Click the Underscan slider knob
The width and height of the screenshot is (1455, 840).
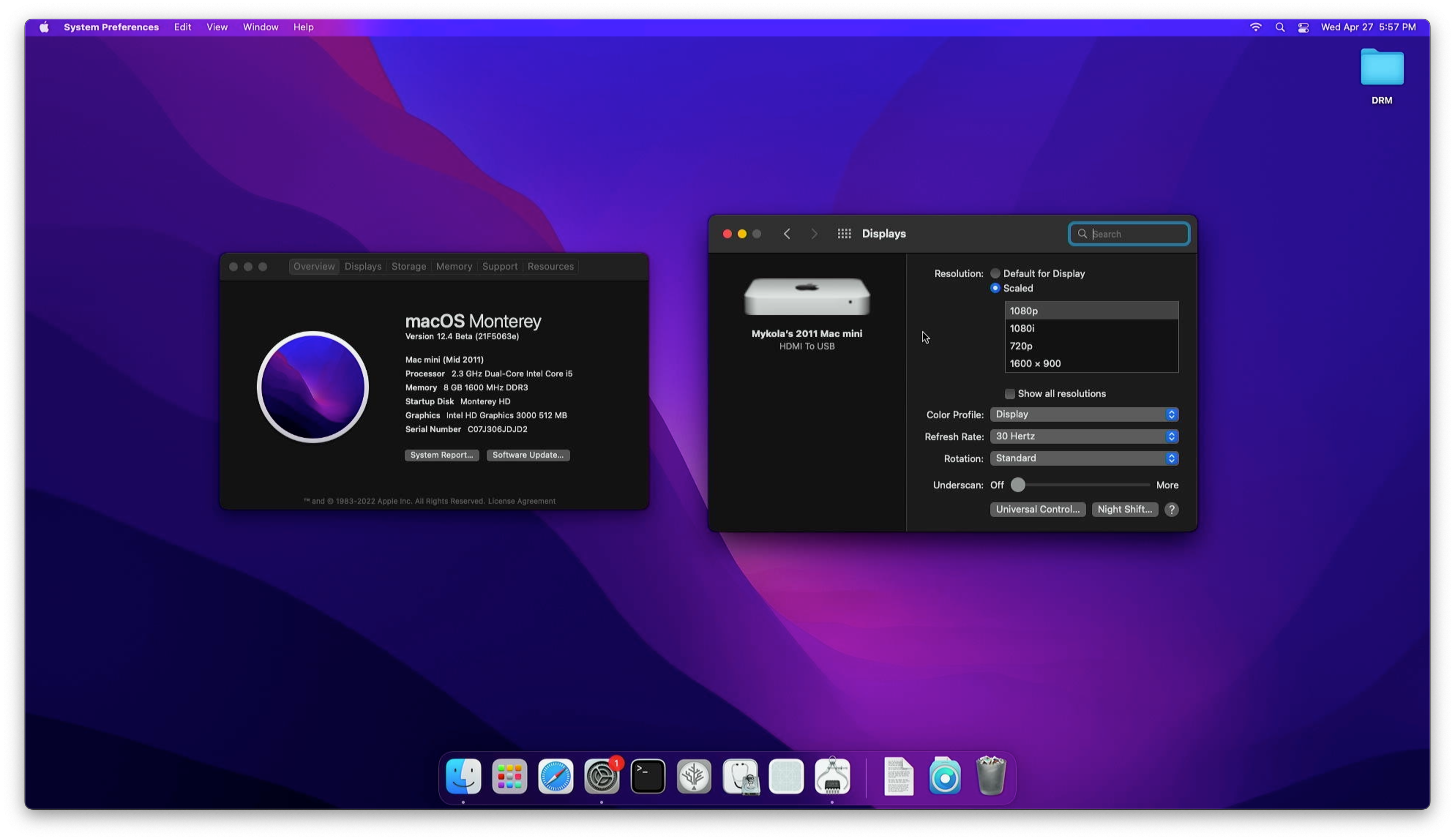(1018, 485)
